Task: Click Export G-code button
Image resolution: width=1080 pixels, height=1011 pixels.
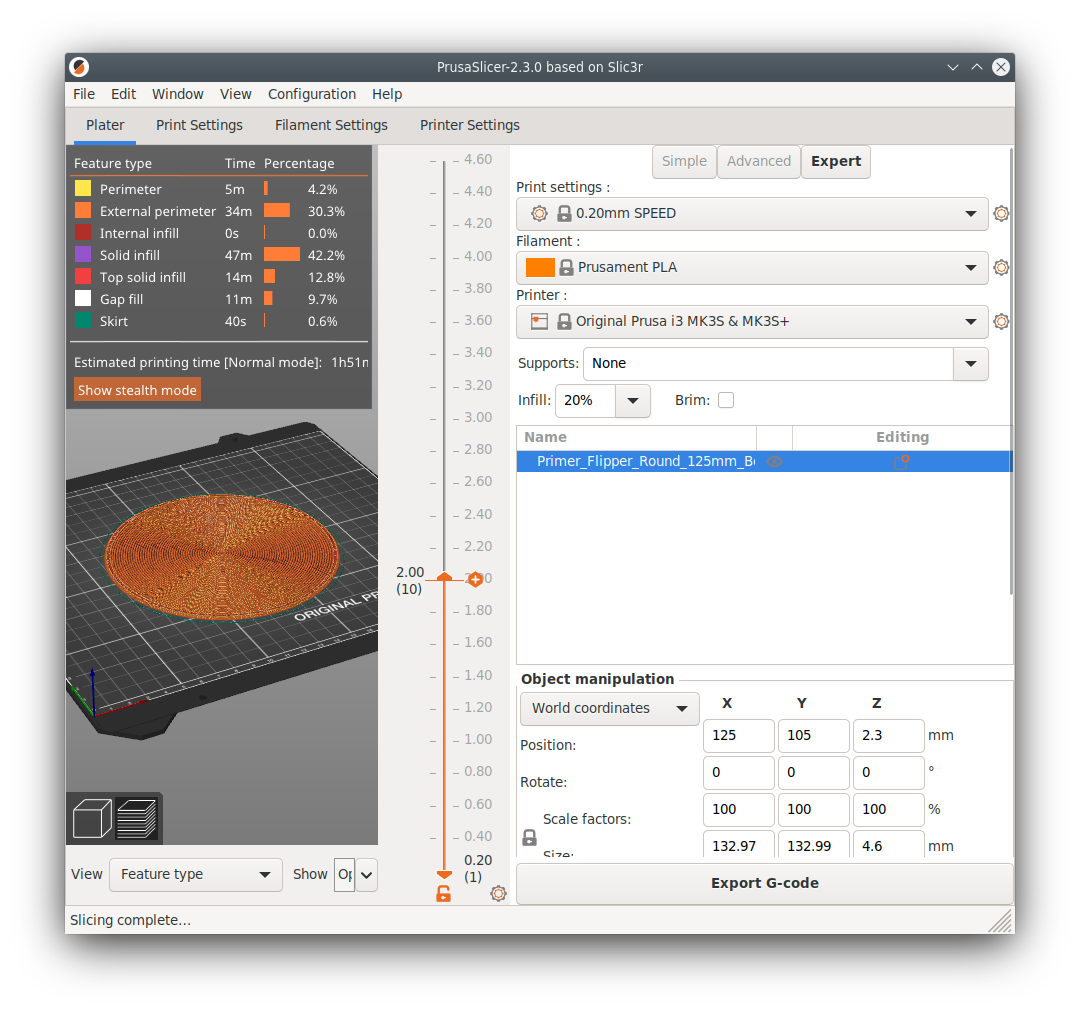Action: click(x=765, y=884)
